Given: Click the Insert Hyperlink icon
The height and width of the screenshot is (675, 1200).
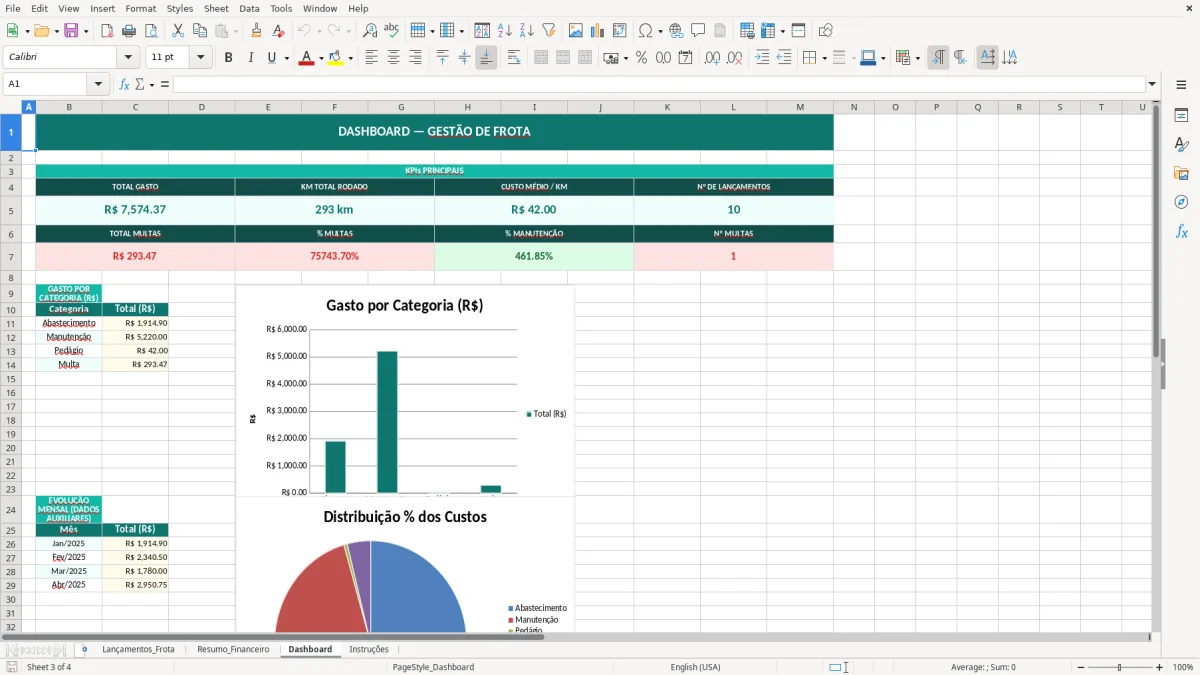Looking at the screenshot, I should tap(677, 31).
